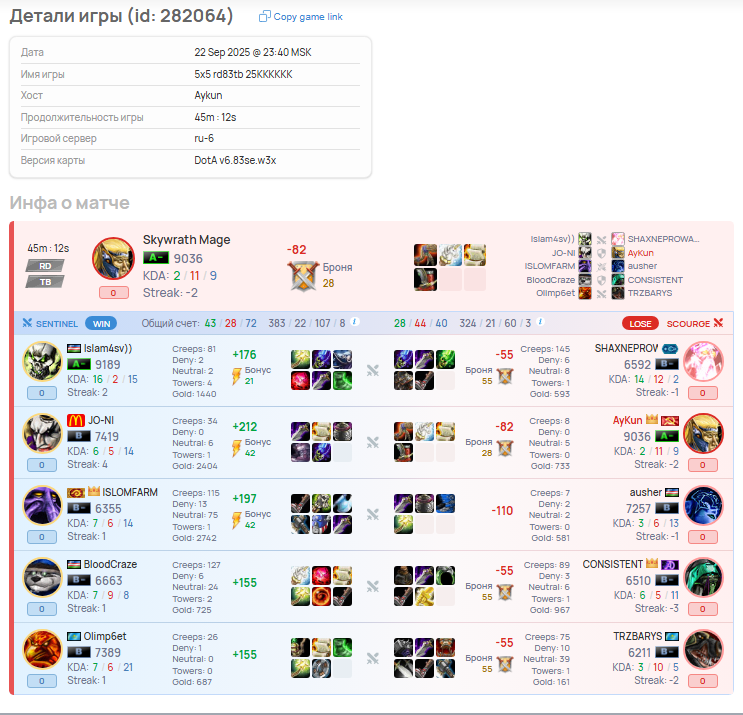Click the armor shield icon in CONSISTENT row
743x715 pixels.
505,592
